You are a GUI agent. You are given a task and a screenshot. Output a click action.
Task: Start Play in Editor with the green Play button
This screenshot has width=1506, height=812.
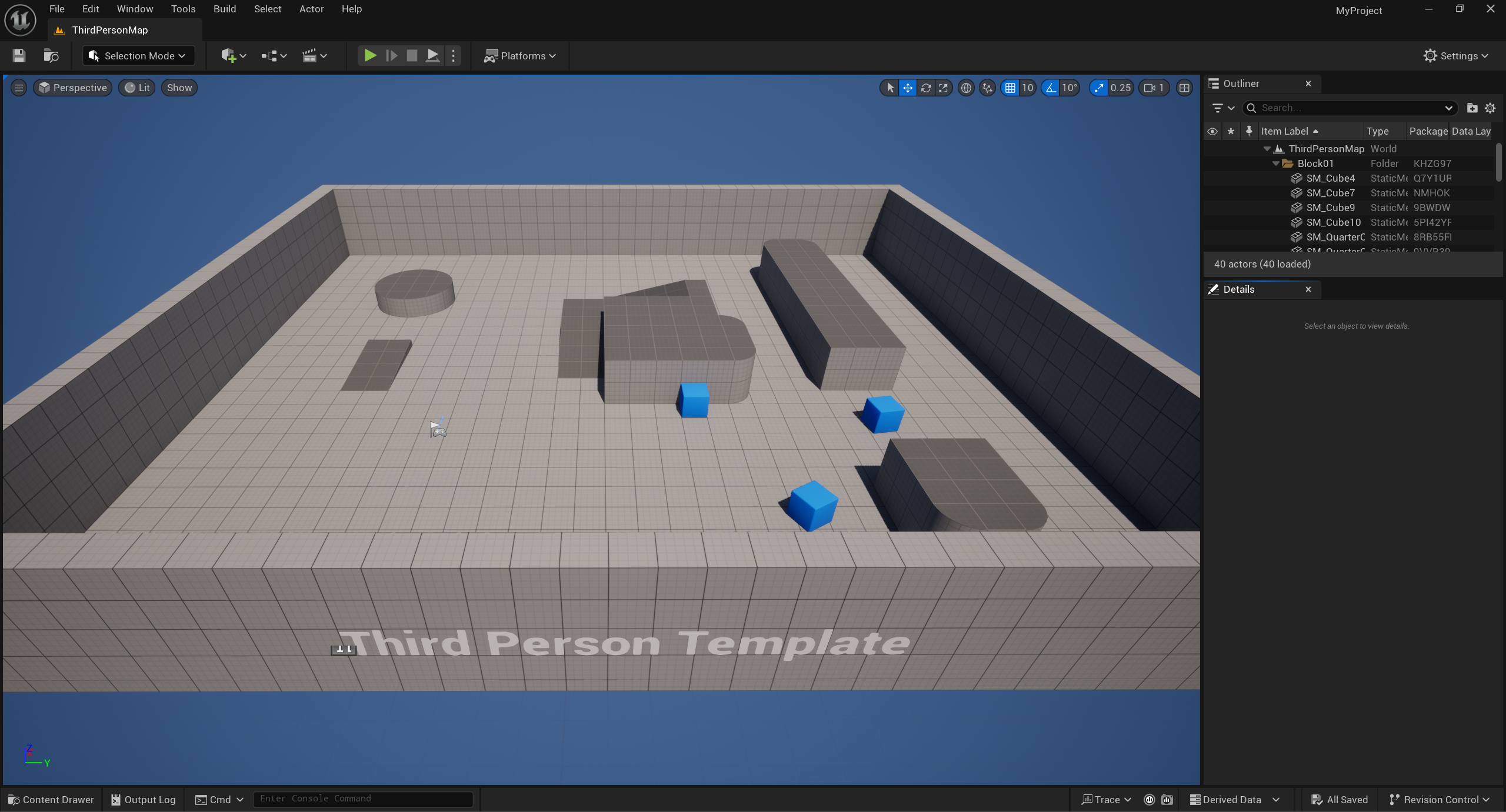[370, 56]
